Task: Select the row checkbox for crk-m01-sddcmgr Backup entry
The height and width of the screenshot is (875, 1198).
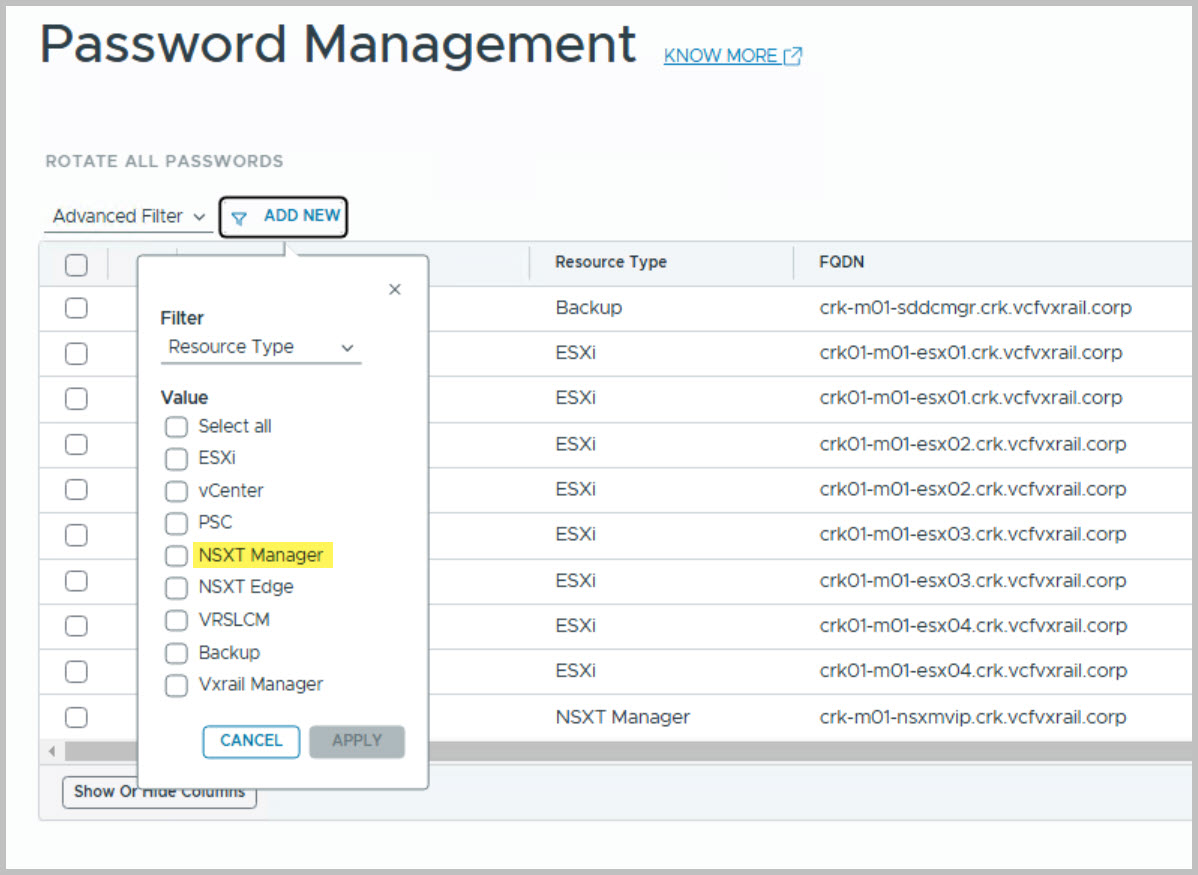Action: pos(76,308)
